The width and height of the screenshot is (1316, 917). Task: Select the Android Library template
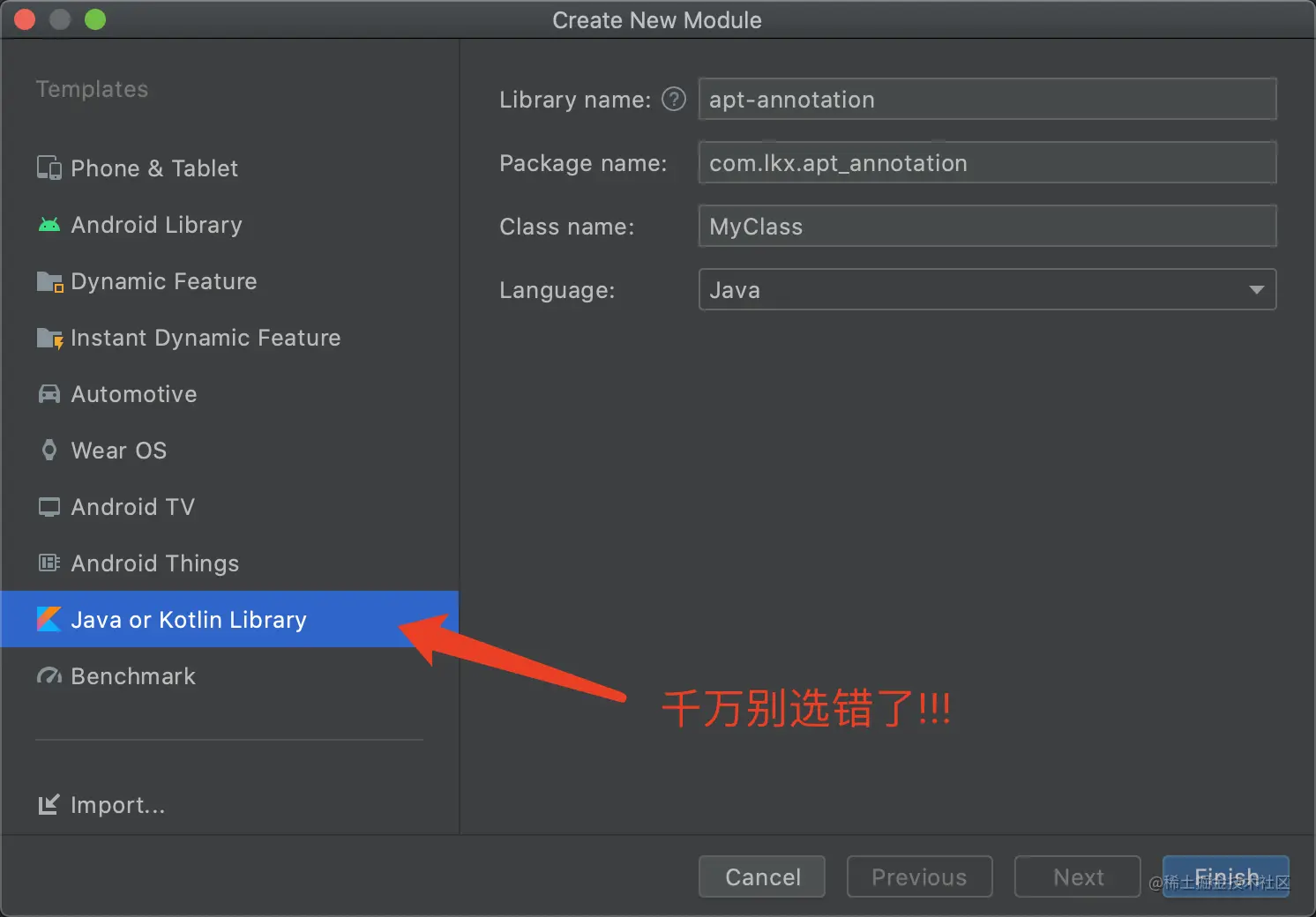pyautogui.click(x=229, y=225)
